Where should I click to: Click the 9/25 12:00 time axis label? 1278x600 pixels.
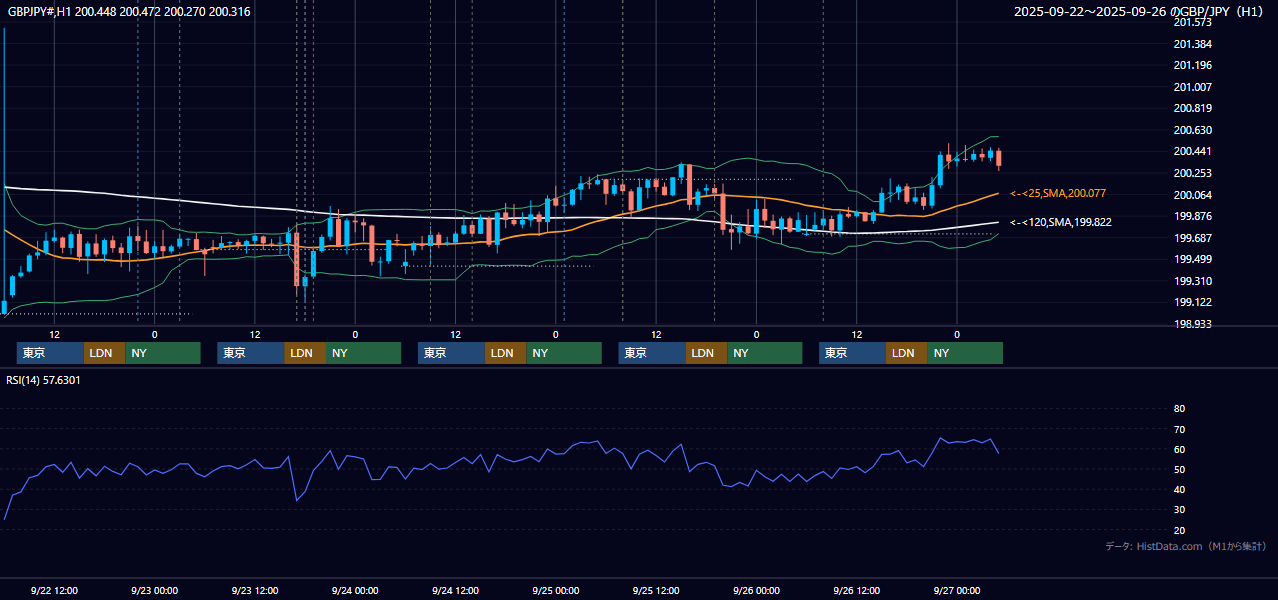tap(656, 590)
